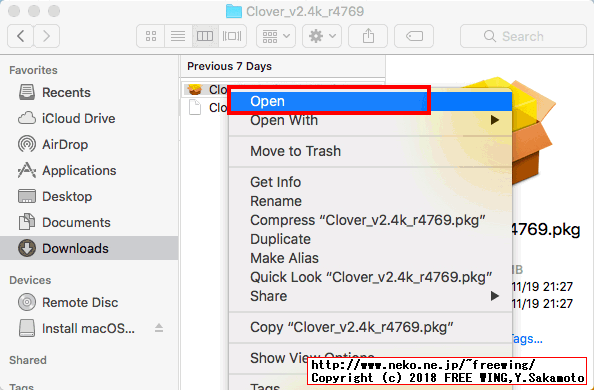Screen dimensions: 594x390
Task: Select Remote Disc under Devices
Action: [x=89, y=302]
